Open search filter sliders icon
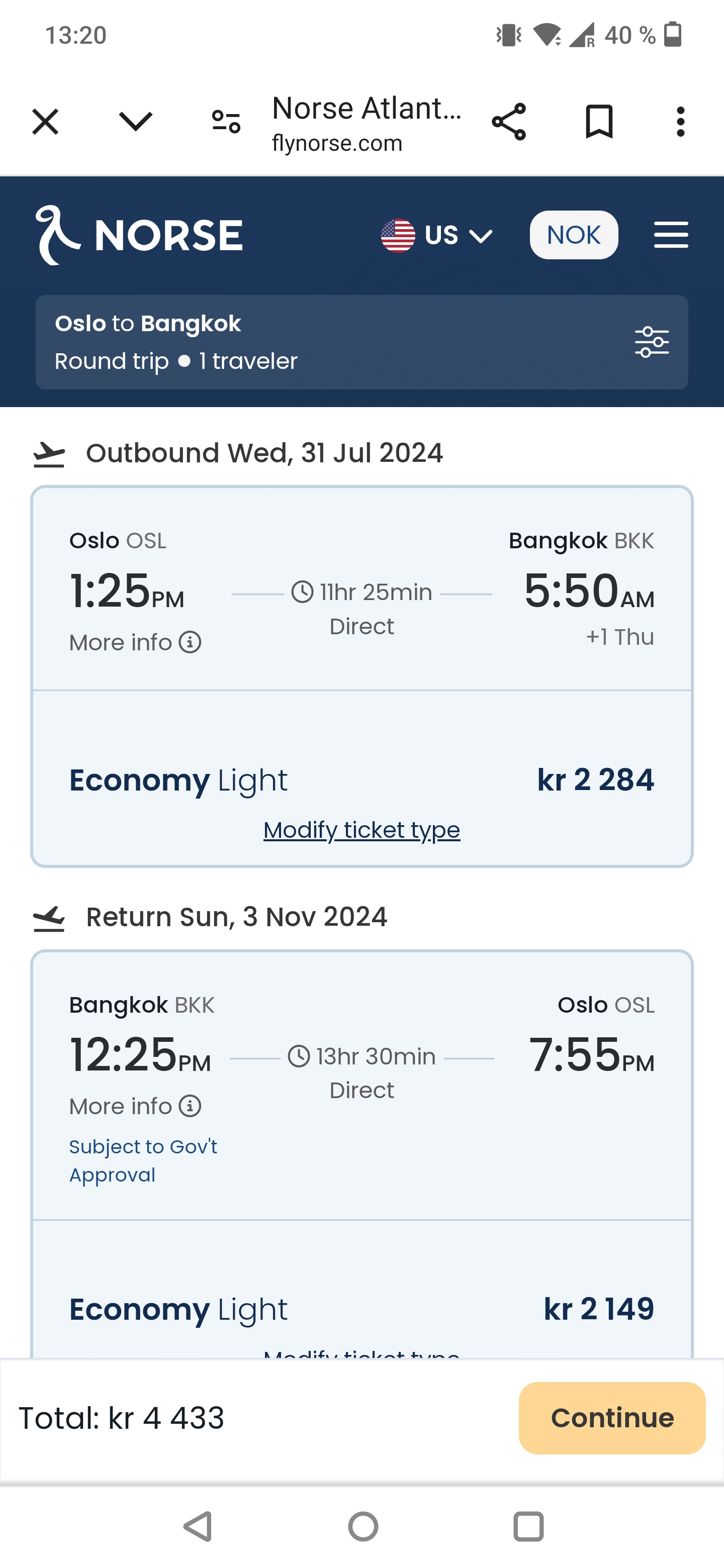Screen dimensions: 724x1568 click(652, 342)
